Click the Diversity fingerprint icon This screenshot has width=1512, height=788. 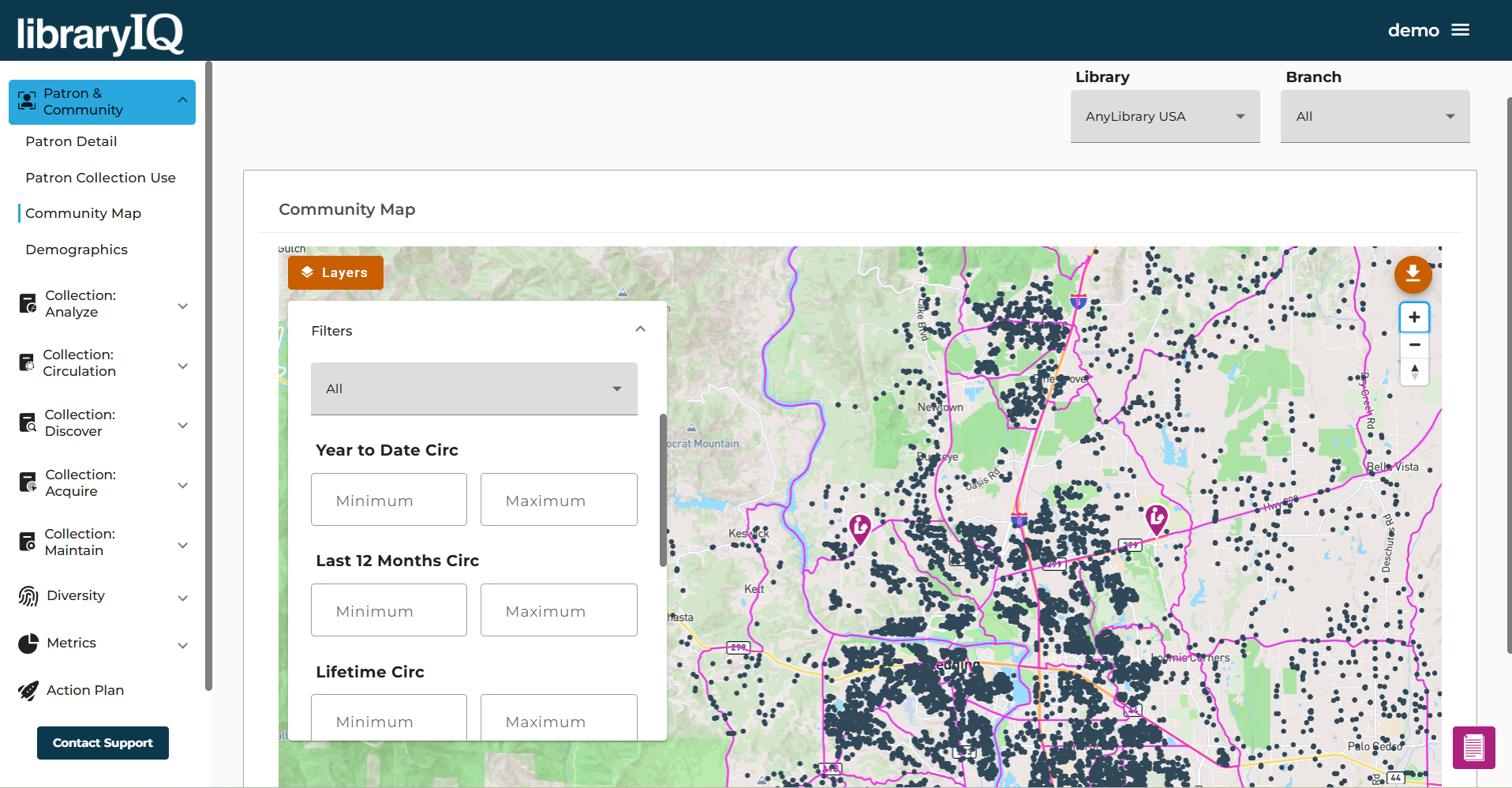point(28,596)
